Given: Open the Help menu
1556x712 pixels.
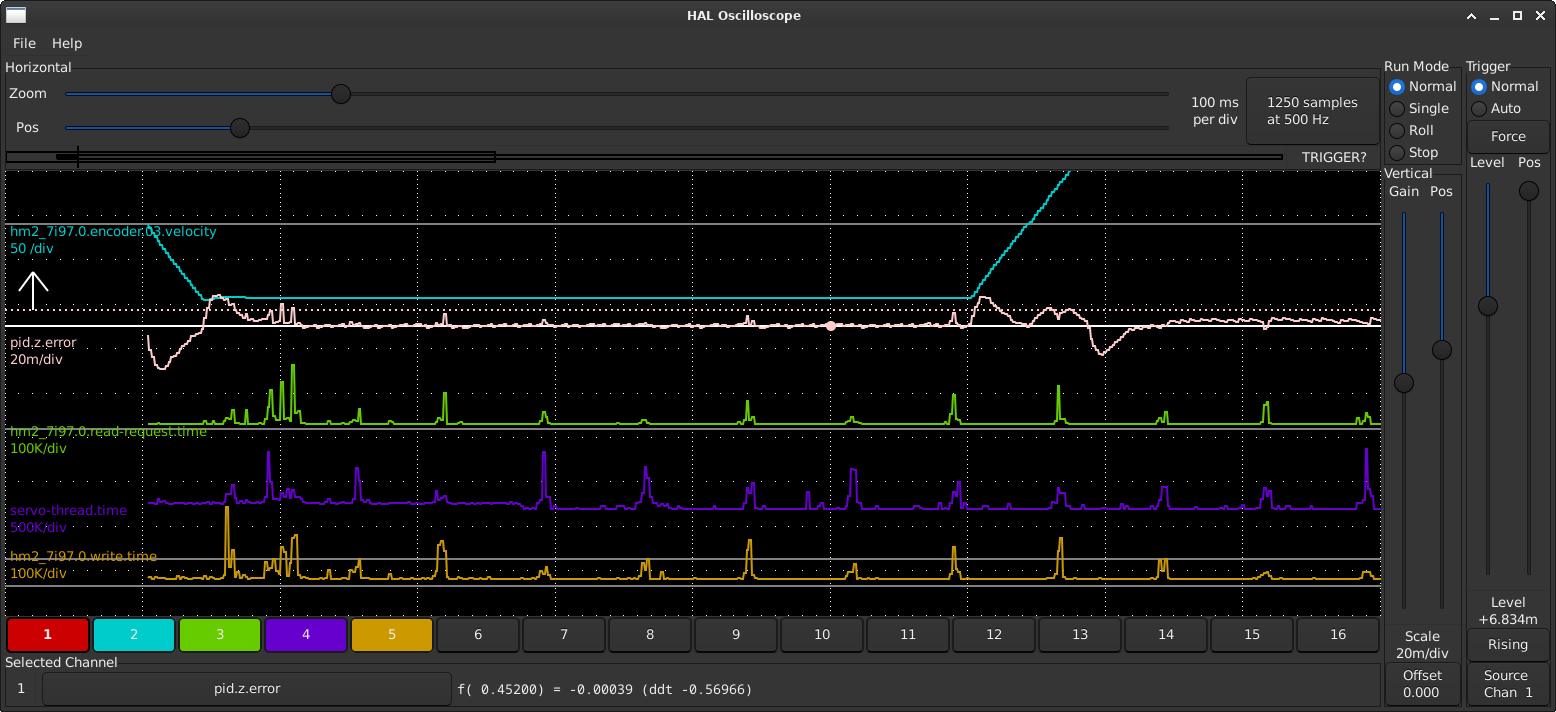Looking at the screenshot, I should [67, 43].
